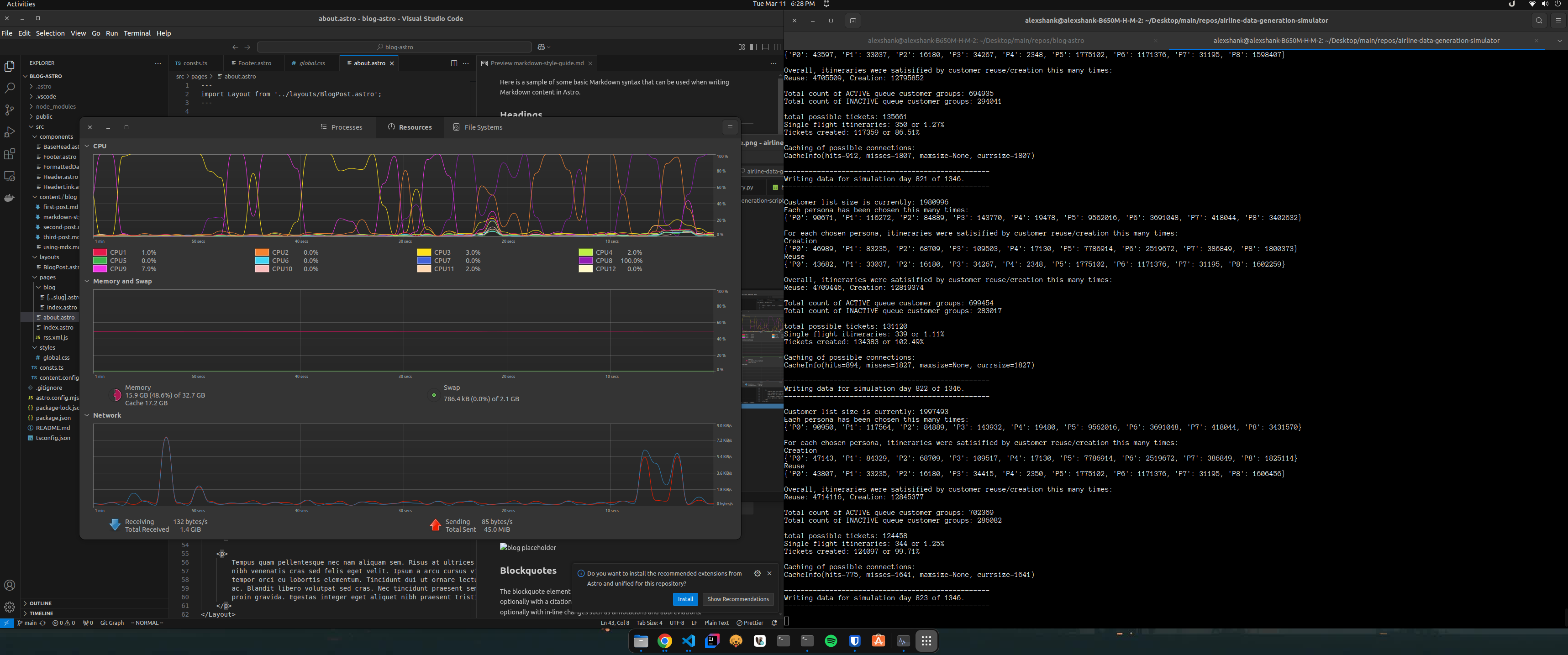Open the Terminal menu
1568x655 pixels.
coord(137,33)
